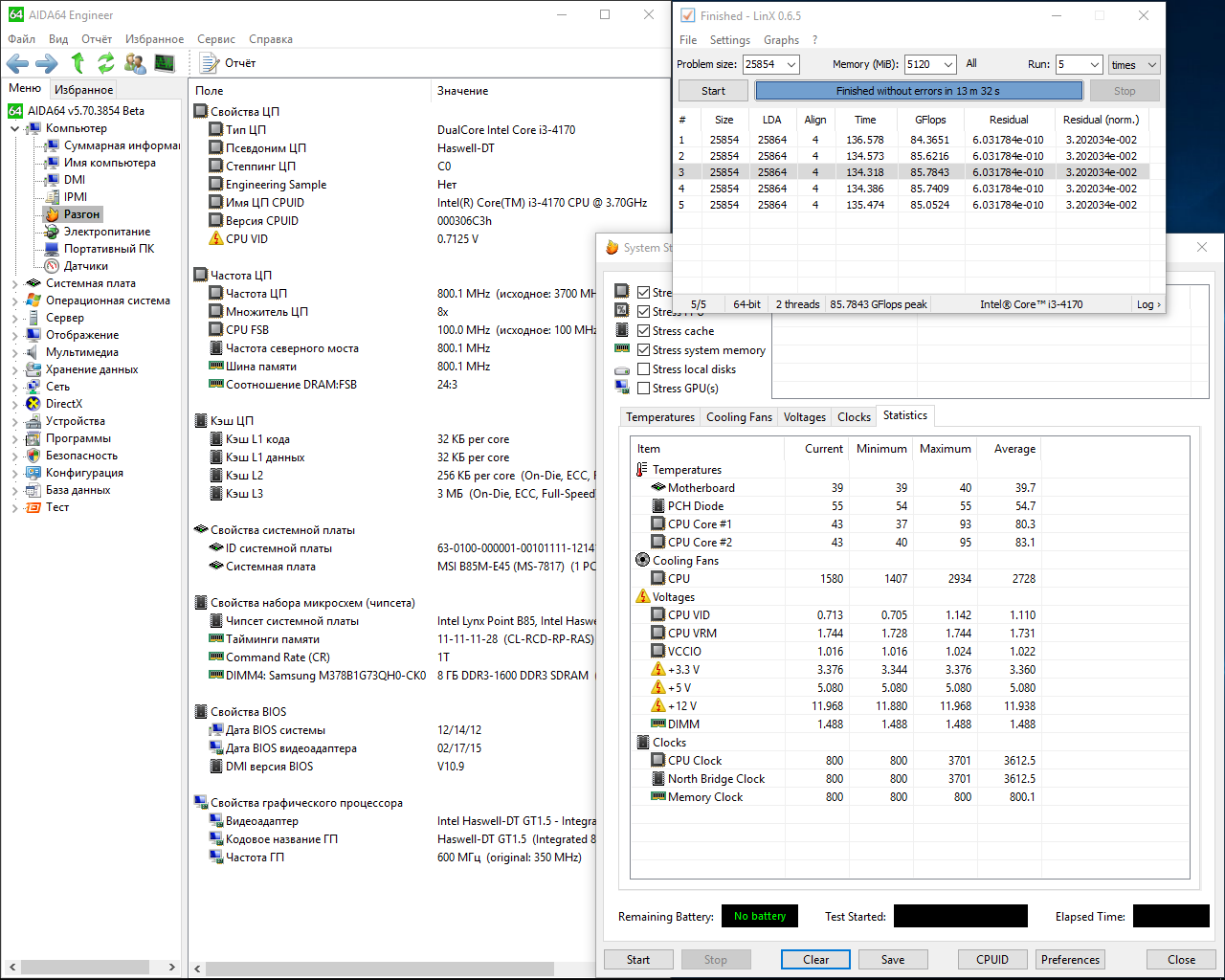Toggle Stress cache checkbox
Viewport: 1225px width, 980px height.
click(643, 331)
